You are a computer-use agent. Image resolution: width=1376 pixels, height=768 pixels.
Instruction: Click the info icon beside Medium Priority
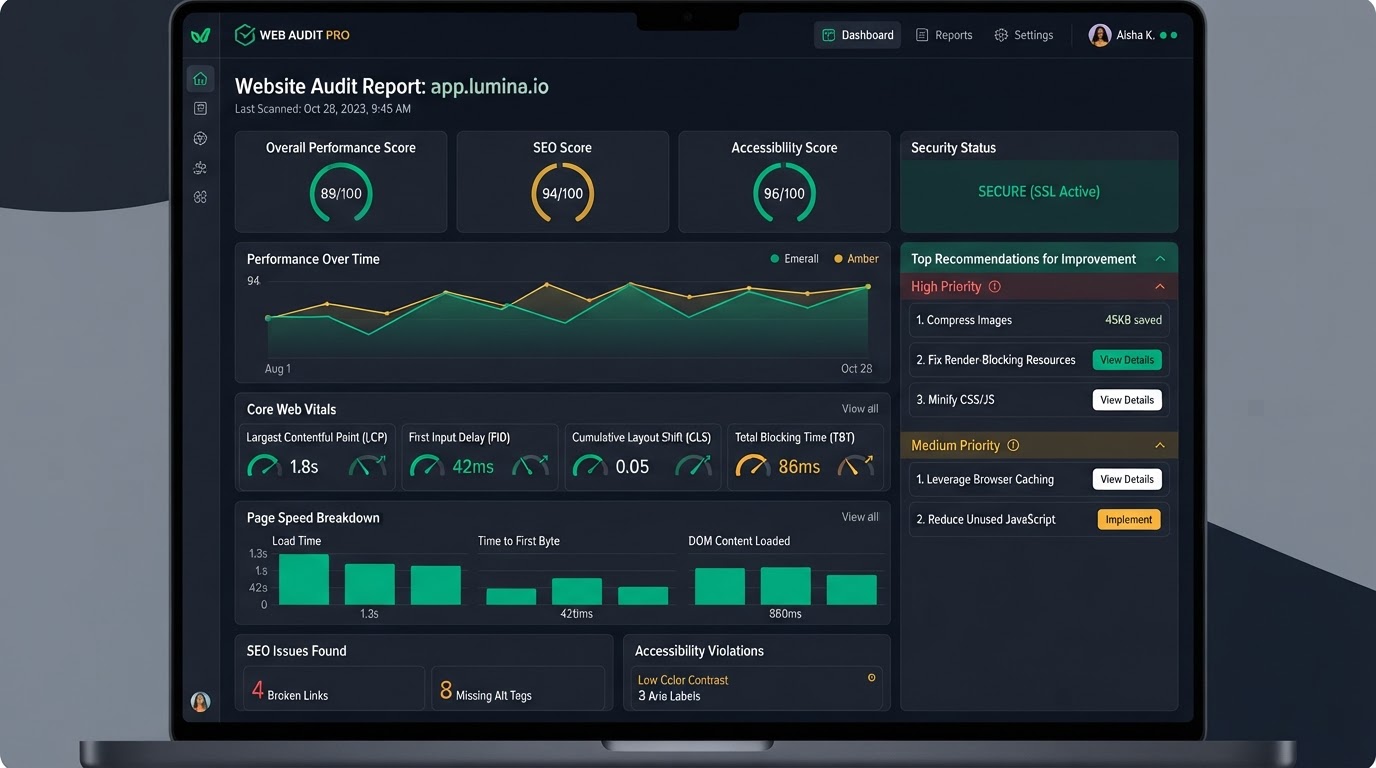[x=1013, y=445]
